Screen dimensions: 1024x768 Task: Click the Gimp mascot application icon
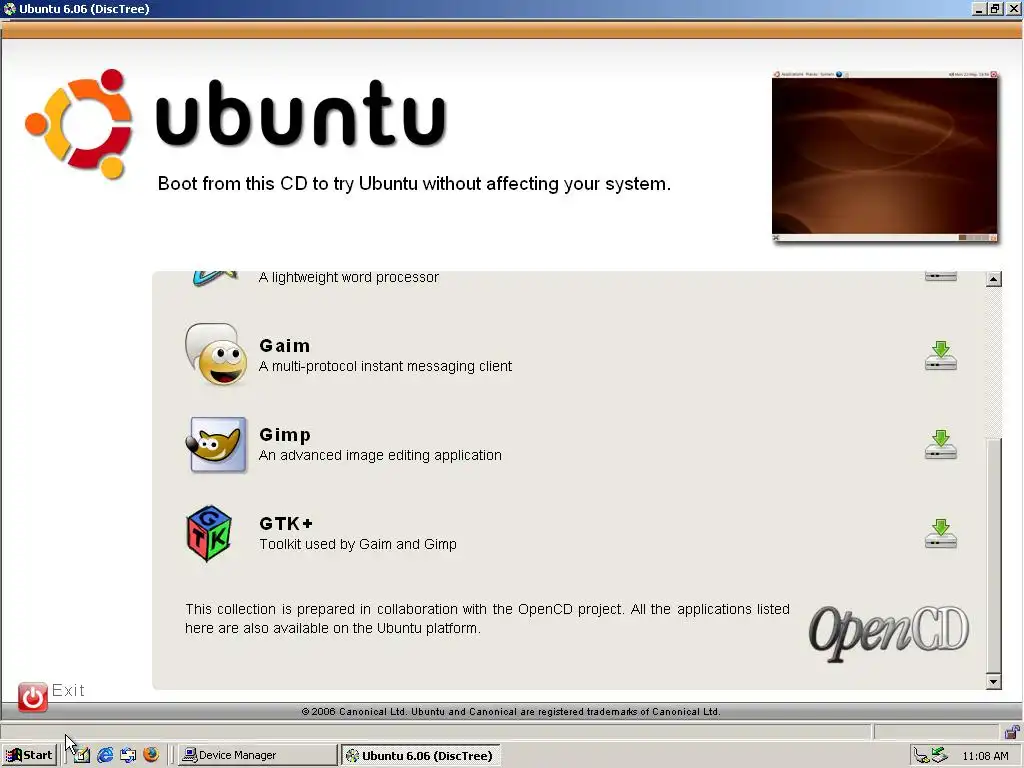[217, 444]
